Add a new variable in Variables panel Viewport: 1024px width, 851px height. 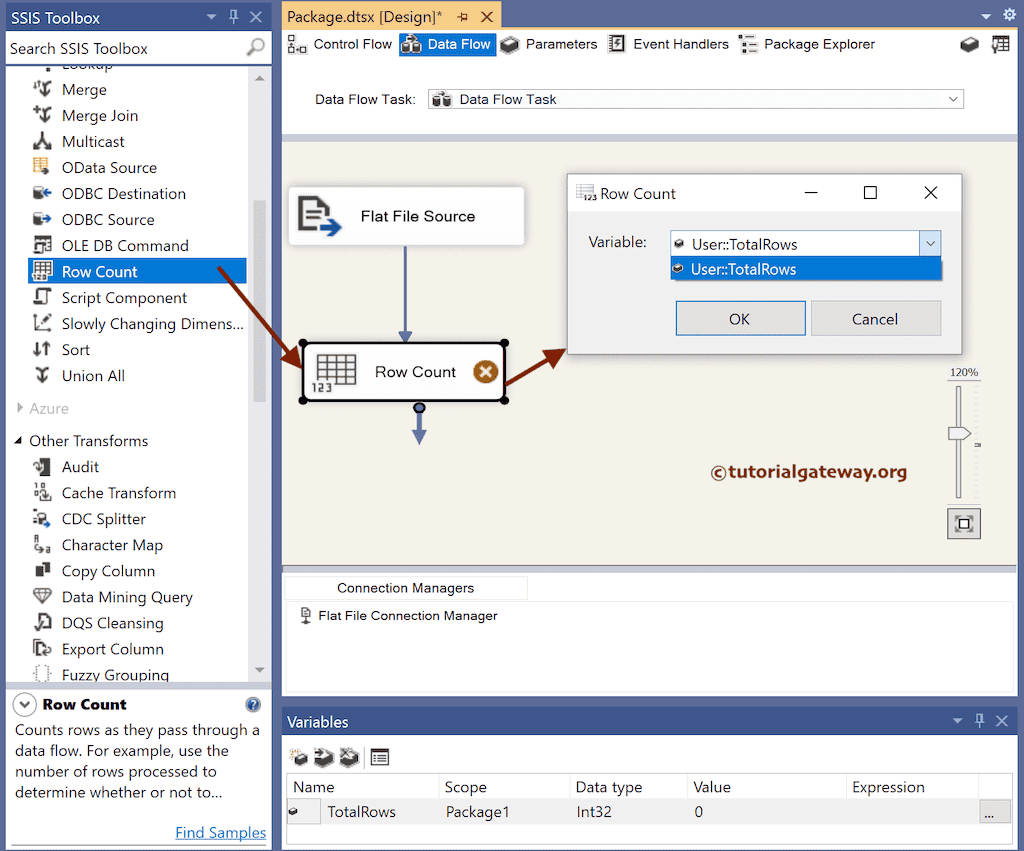coord(298,757)
